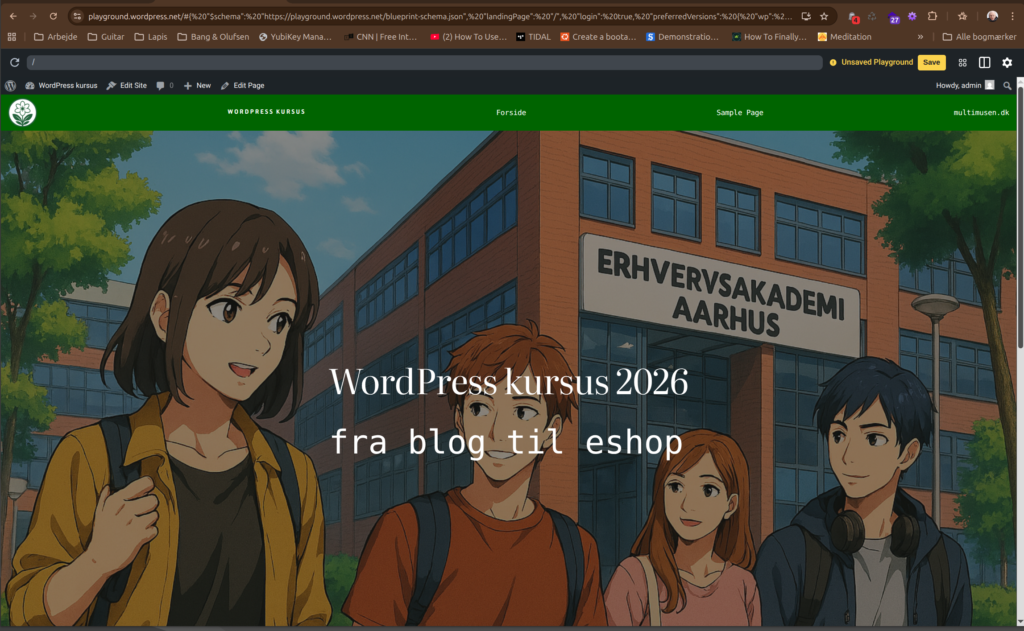Open comments via the speech bubble icon
Image resolution: width=1024 pixels, height=631 pixels.
(x=160, y=85)
